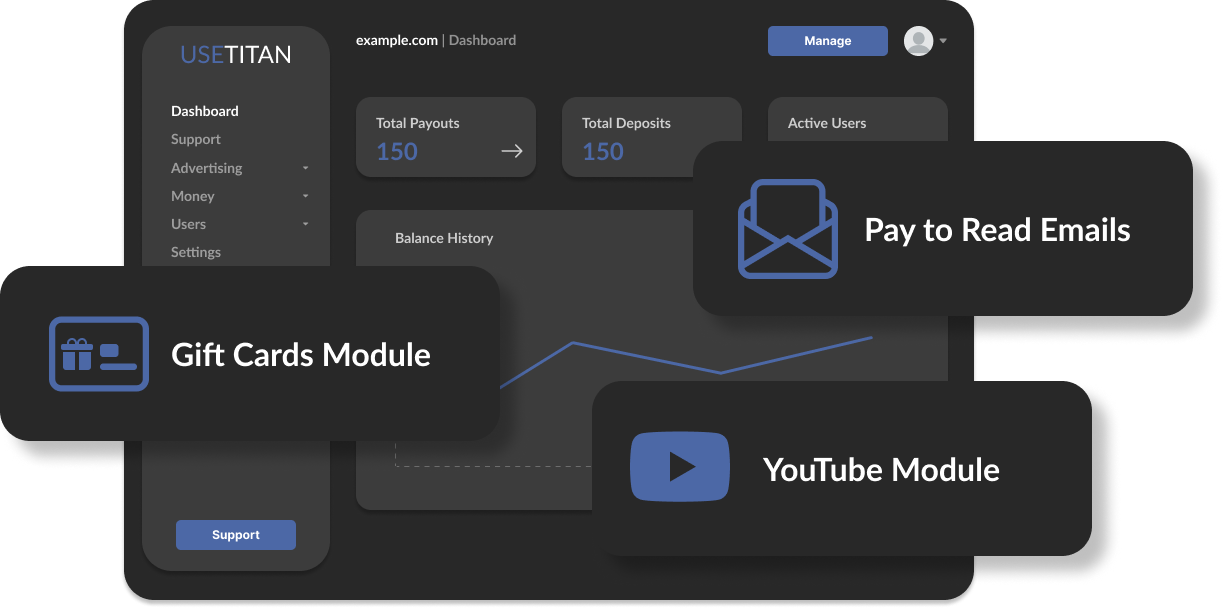Click the example.com breadcrumb text
Image resolution: width=1223 pixels, height=608 pixels.
click(x=397, y=41)
